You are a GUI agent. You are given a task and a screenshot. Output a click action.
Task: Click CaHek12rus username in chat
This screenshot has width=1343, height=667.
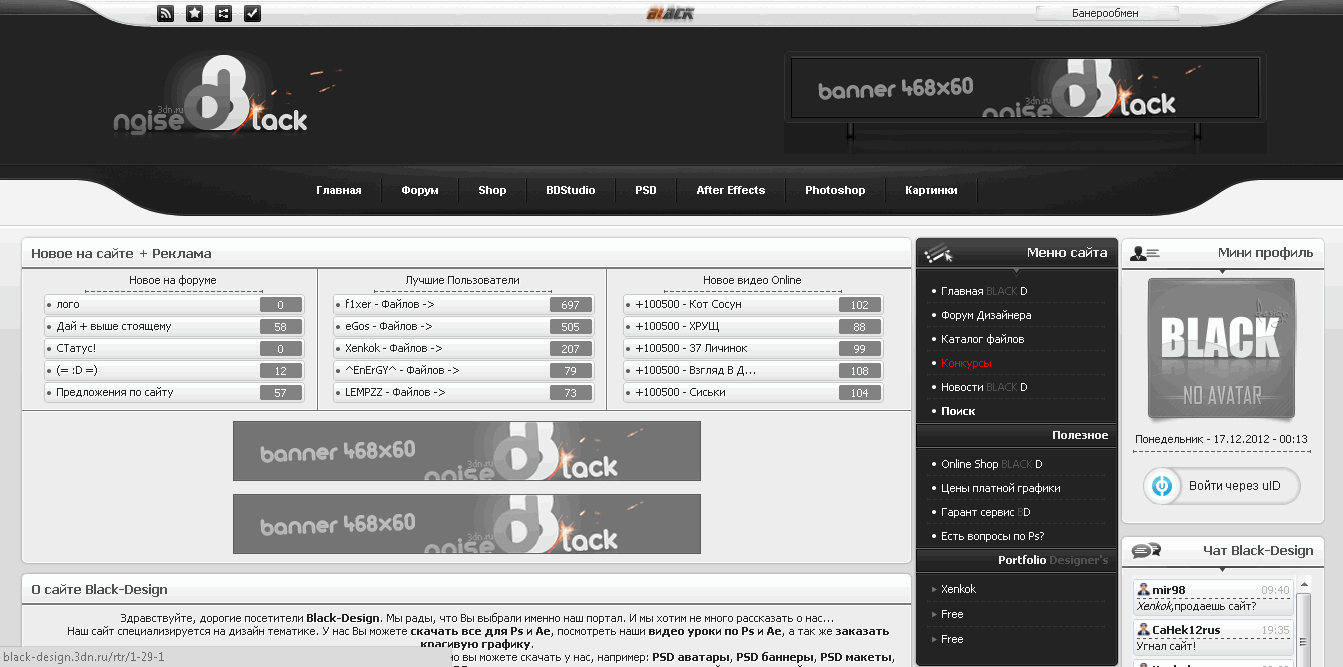(1186, 630)
